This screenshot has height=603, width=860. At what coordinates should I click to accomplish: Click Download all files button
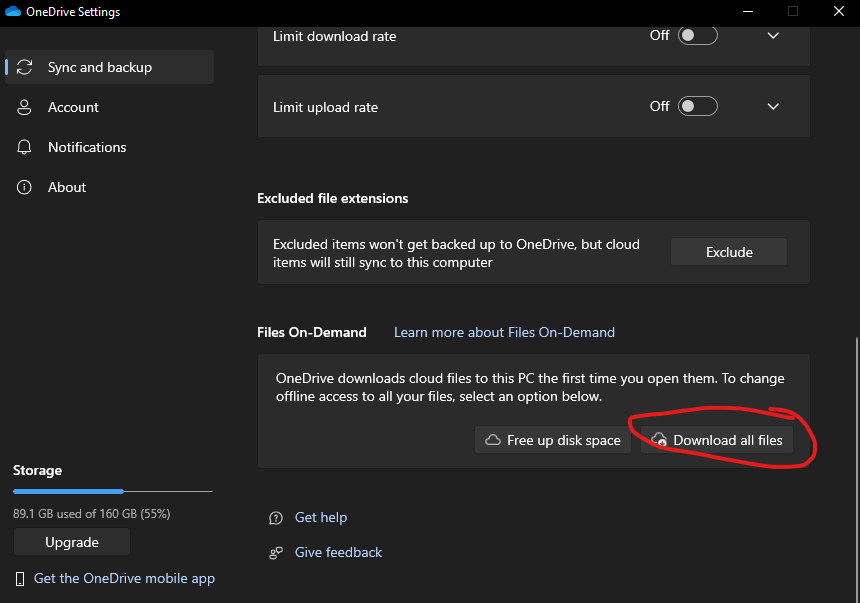(717, 440)
